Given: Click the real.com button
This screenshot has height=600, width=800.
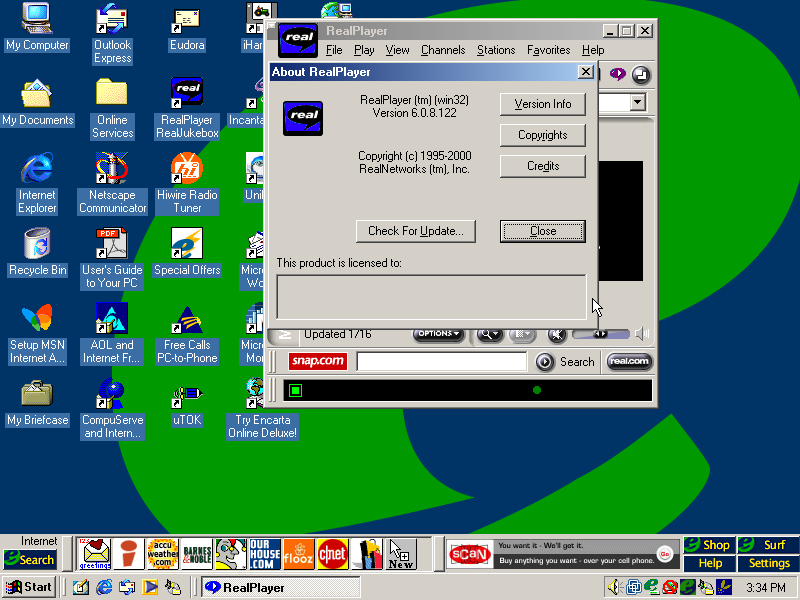Looking at the screenshot, I should (629, 362).
